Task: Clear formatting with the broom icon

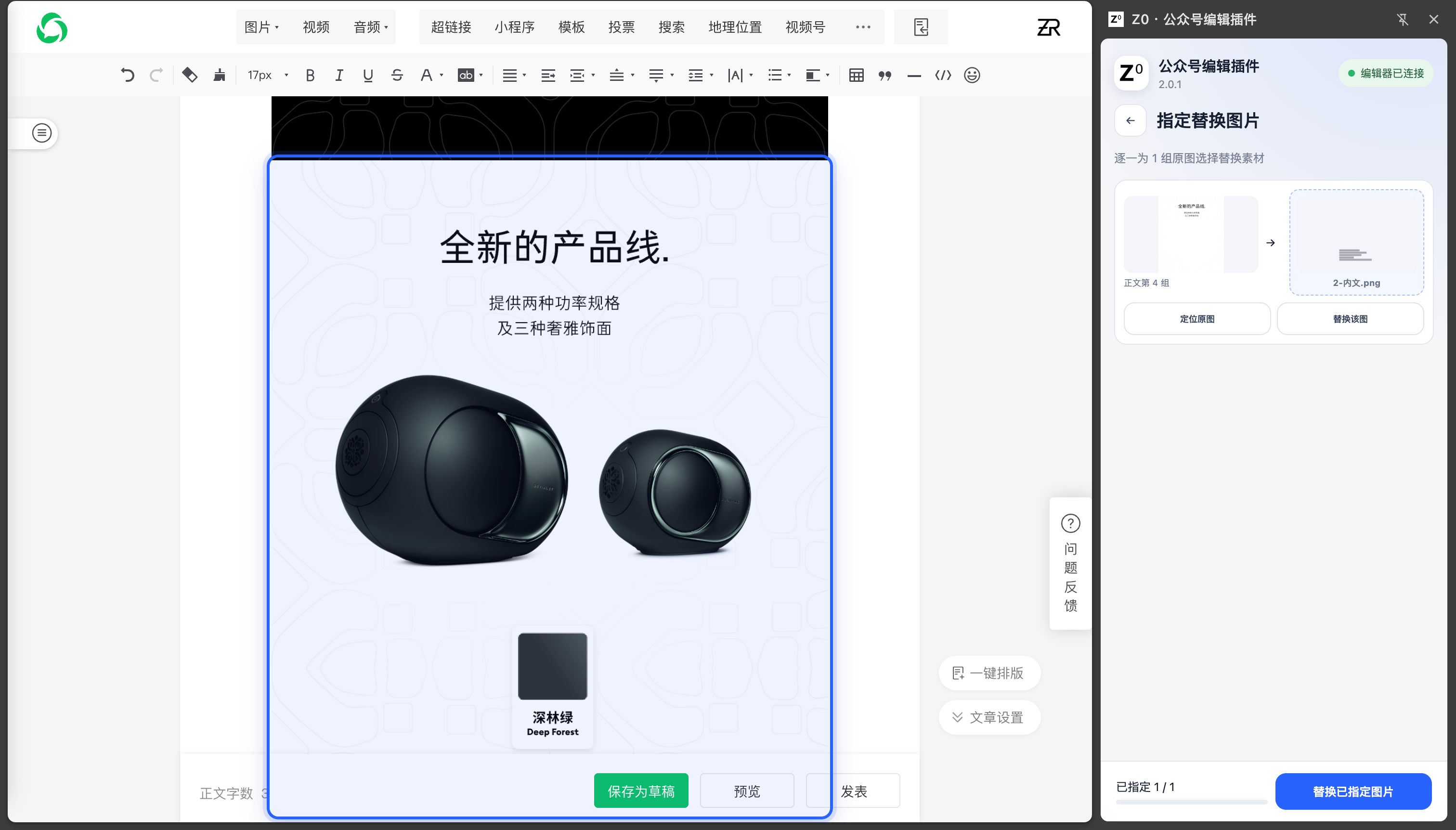Action: [220, 75]
